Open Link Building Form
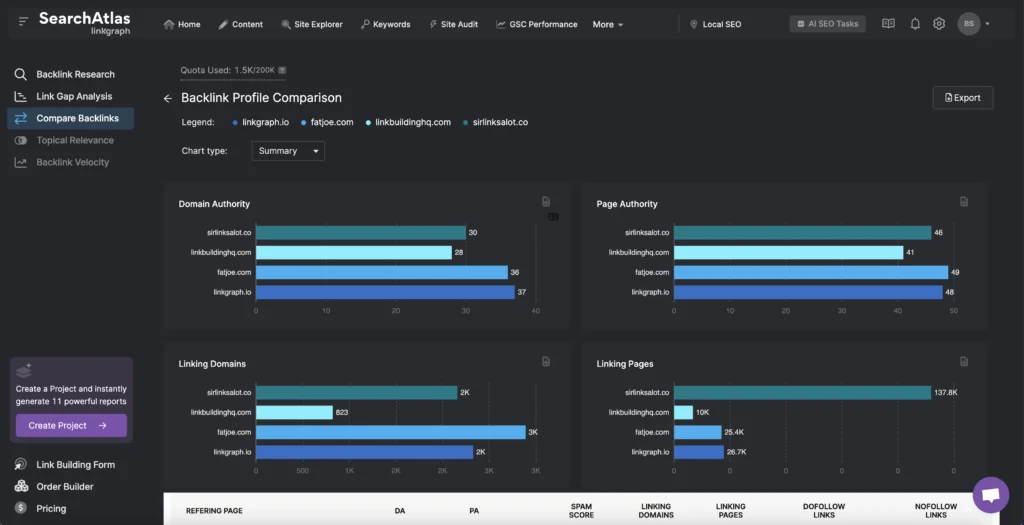The image size is (1024, 525). pyautogui.click(x=76, y=465)
